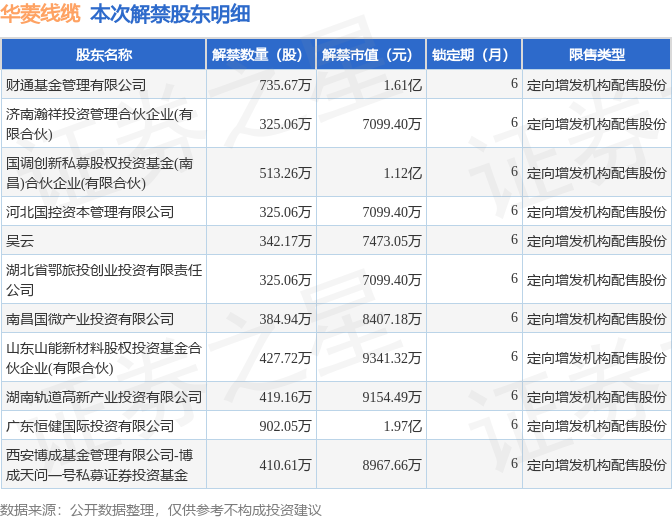
Task: Click 325.06万 in 河北国控 row
Action: coord(285,212)
